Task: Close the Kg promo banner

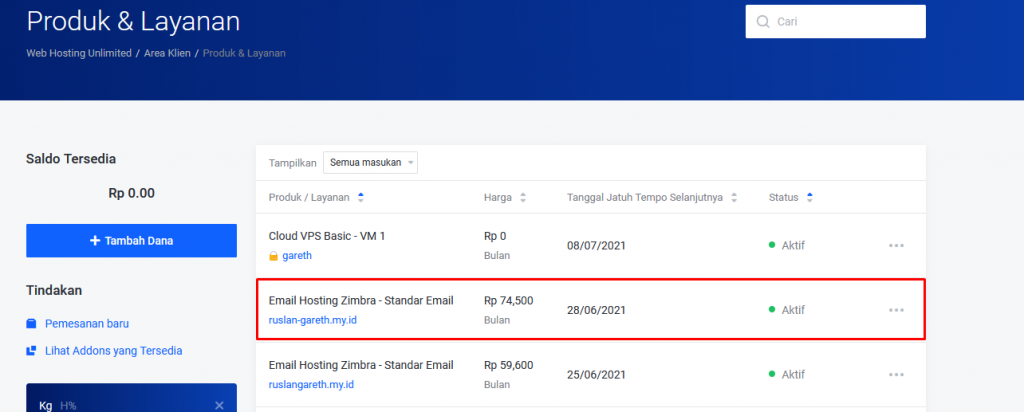Action: pos(219,405)
